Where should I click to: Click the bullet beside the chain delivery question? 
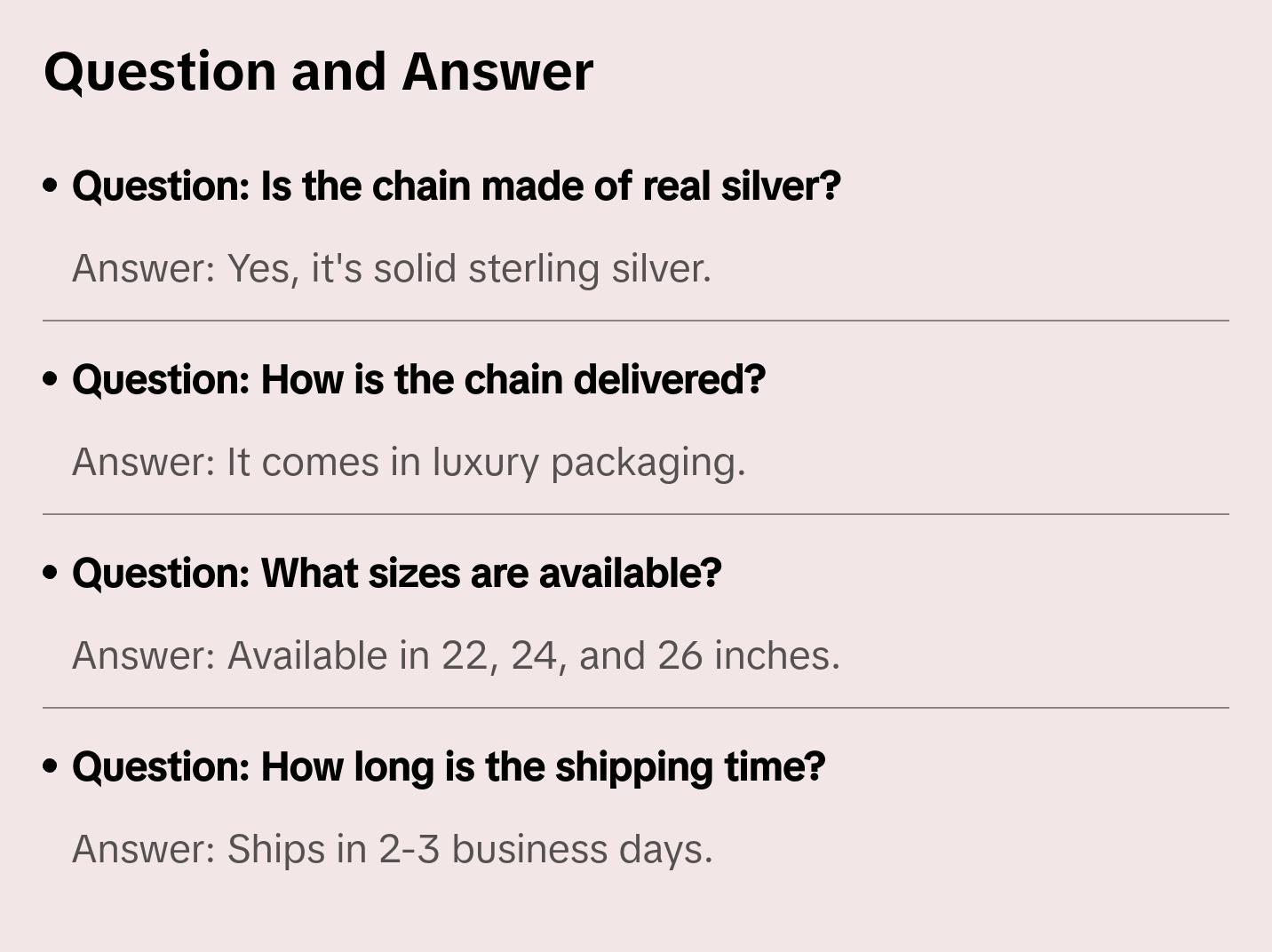51,380
